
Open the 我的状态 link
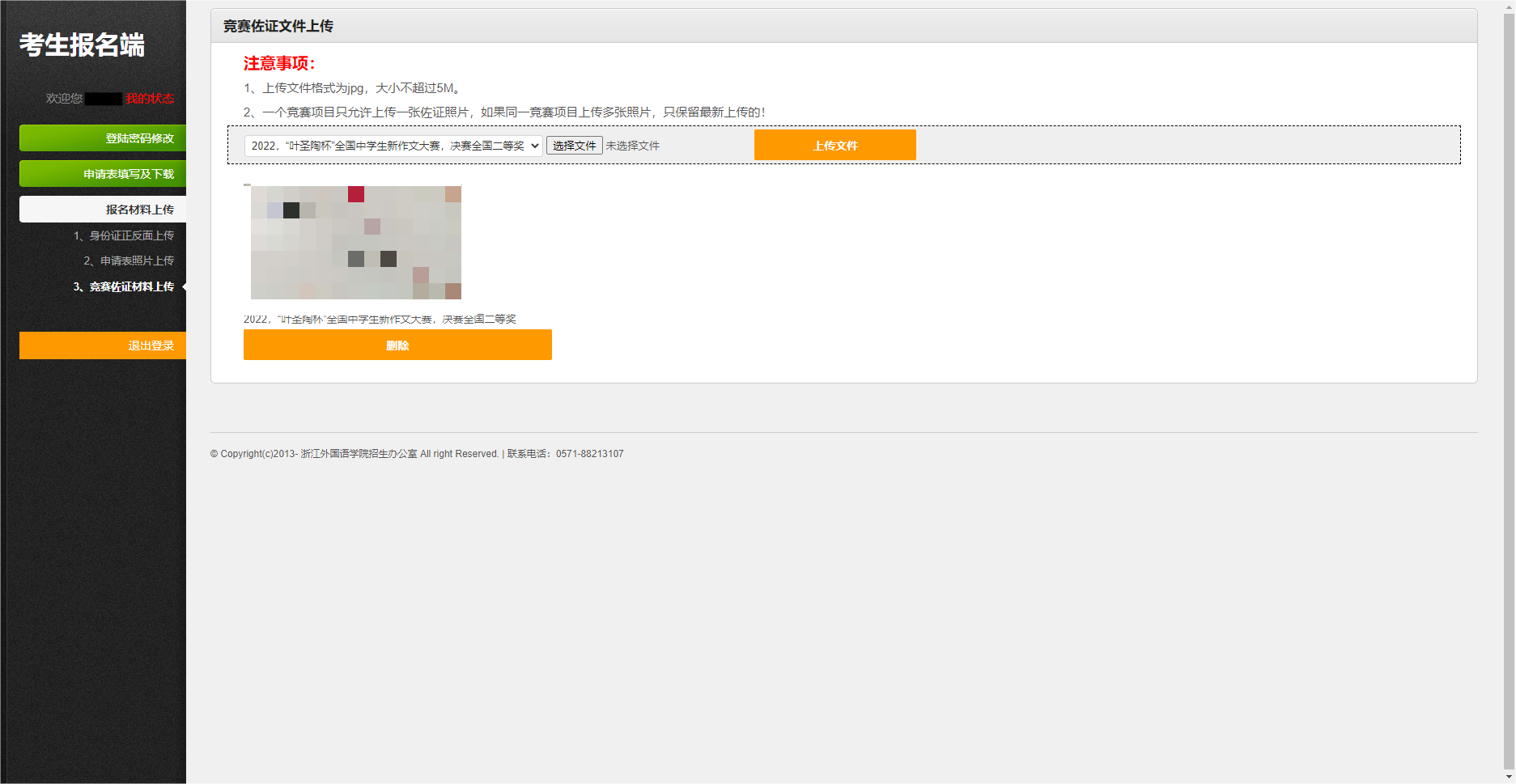(150, 99)
